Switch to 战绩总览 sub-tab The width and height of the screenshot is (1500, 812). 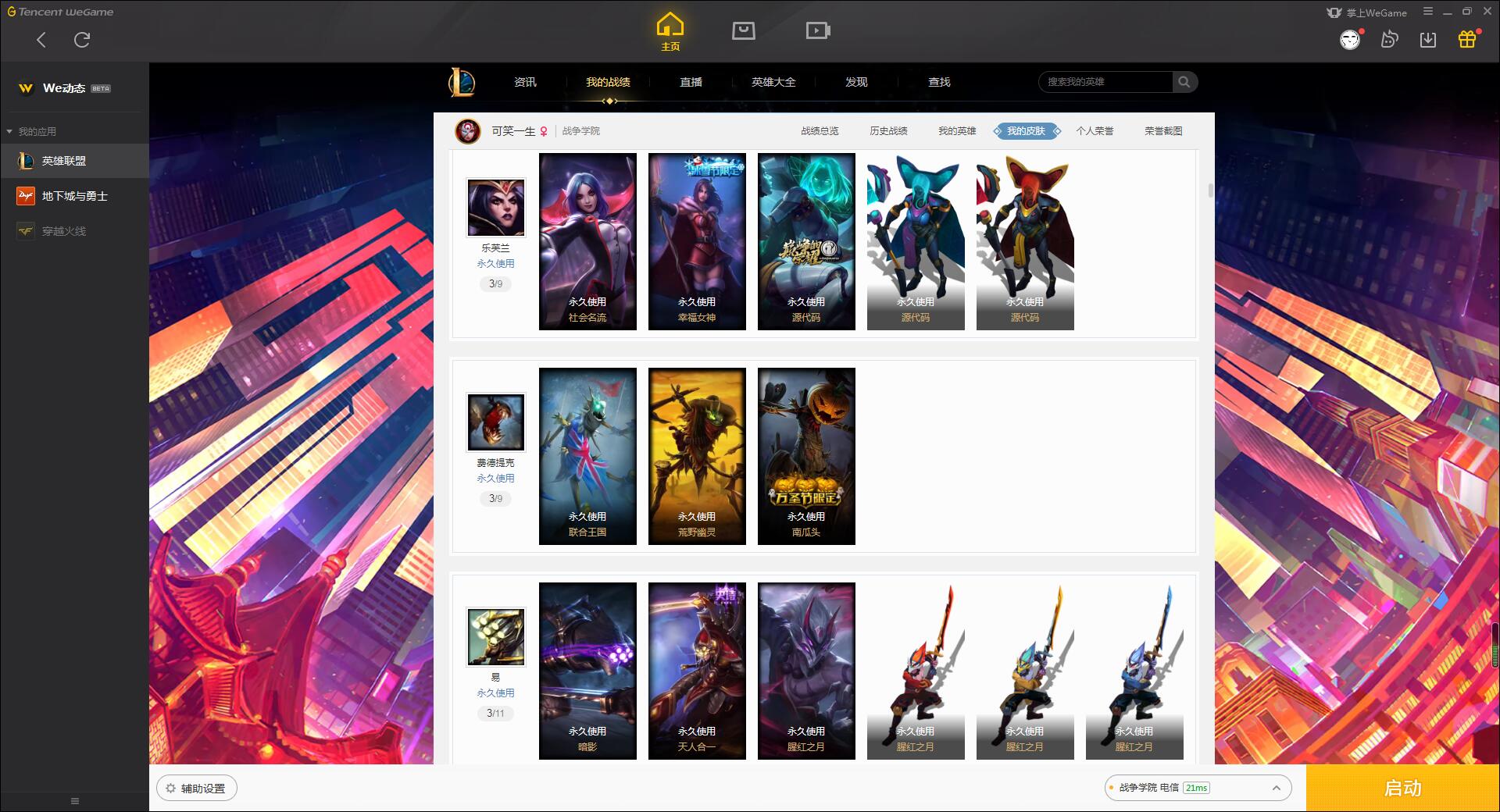tap(820, 131)
